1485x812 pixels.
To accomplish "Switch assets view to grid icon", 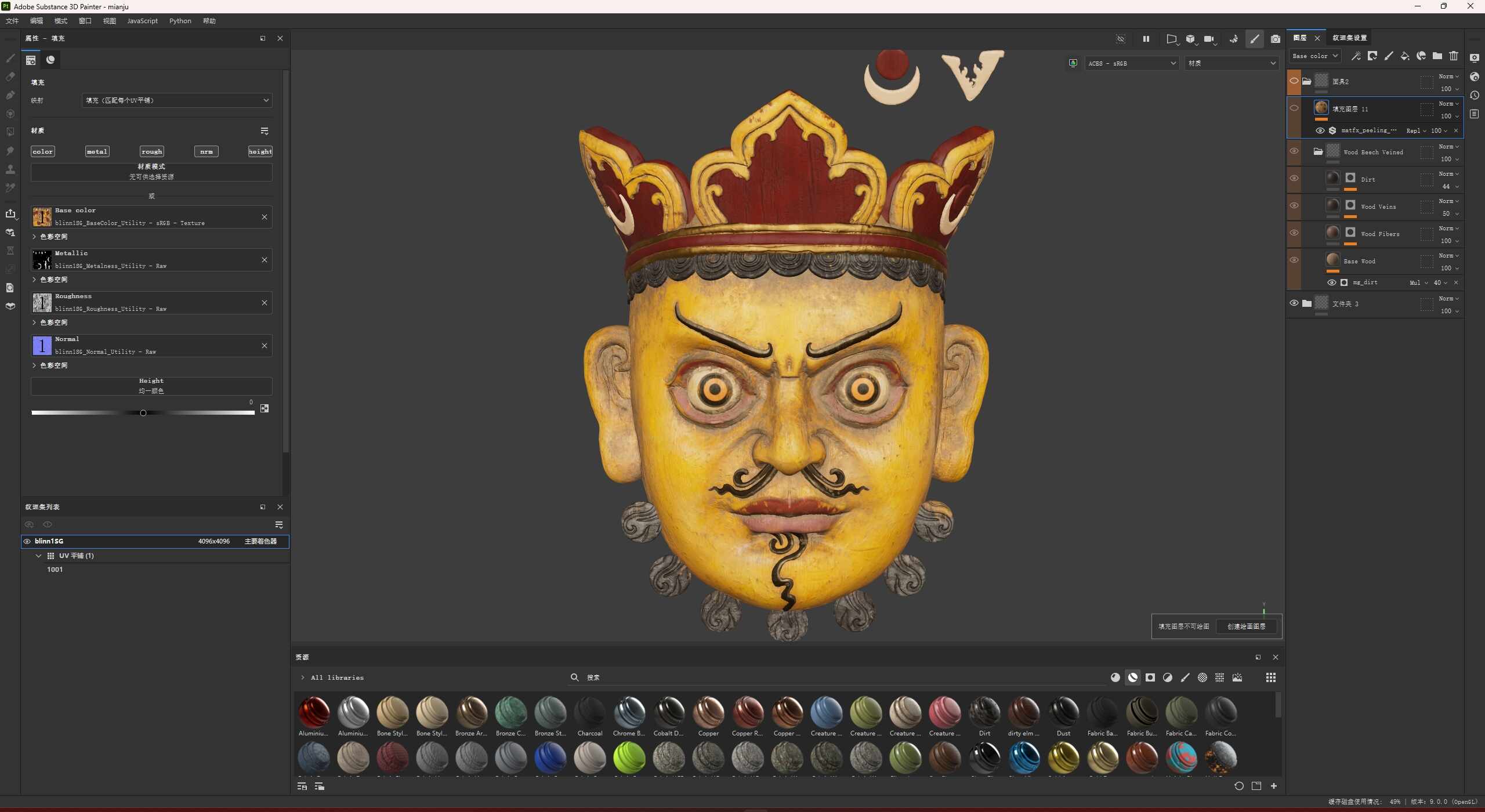I will [1270, 677].
